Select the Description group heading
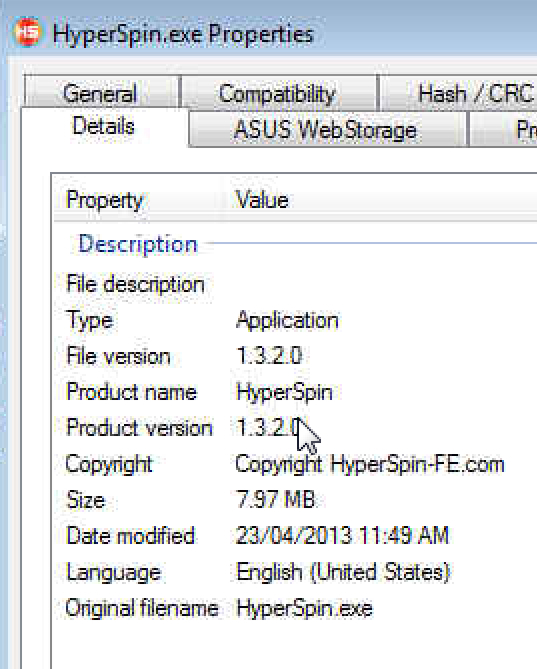The width and height of the screenshot is (537, 669). click(x=138, y=244)
